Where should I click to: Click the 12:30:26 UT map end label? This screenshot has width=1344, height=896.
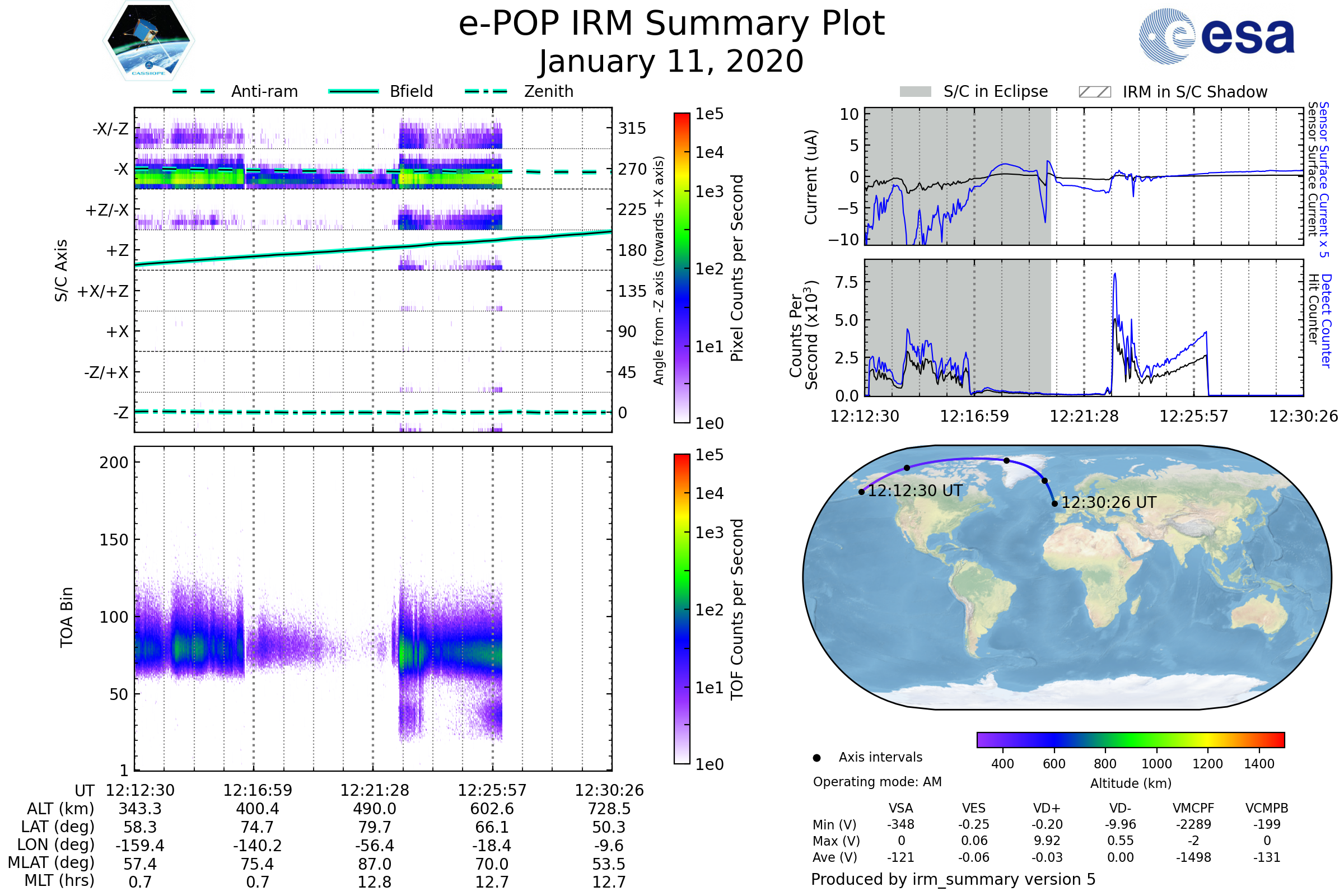click(1108, 503)
